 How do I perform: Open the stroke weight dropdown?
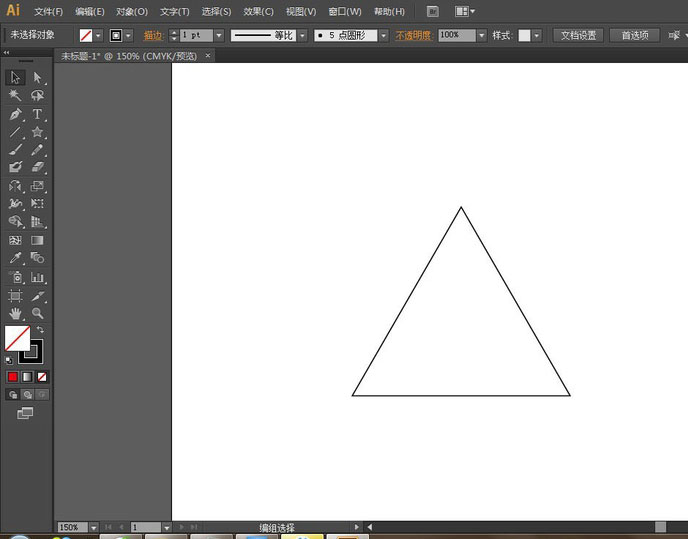click(221, 35)
